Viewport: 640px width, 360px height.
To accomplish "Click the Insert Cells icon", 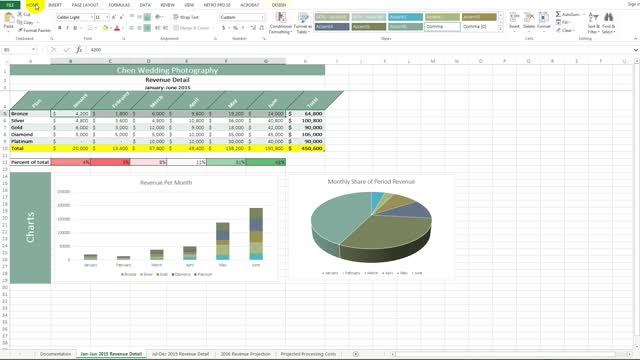I will click(x=514, y=18).
